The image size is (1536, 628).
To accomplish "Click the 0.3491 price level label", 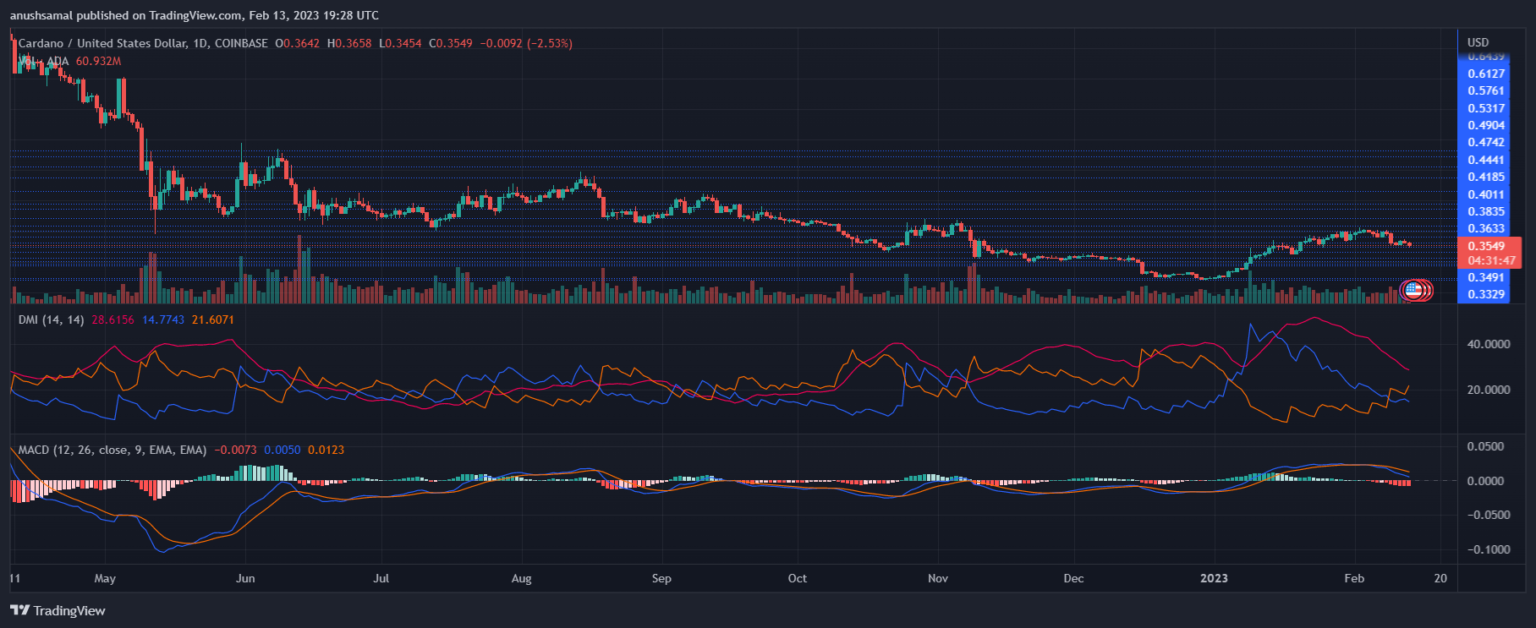I will pos(1486,277).
